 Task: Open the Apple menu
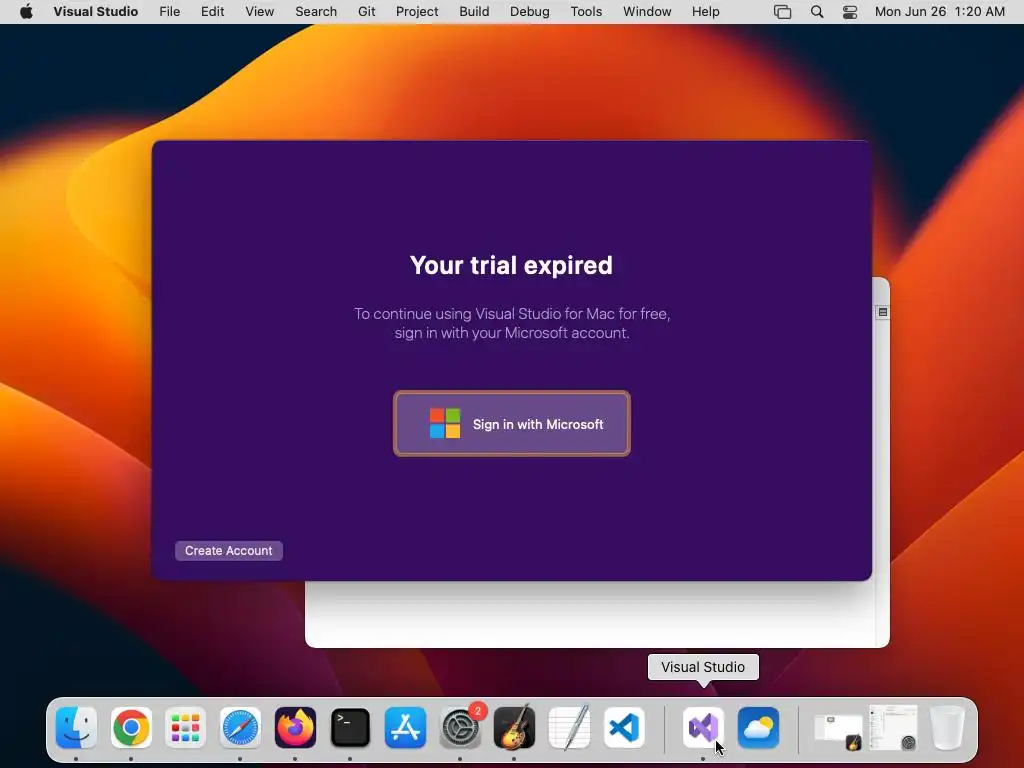coord(26,12)
